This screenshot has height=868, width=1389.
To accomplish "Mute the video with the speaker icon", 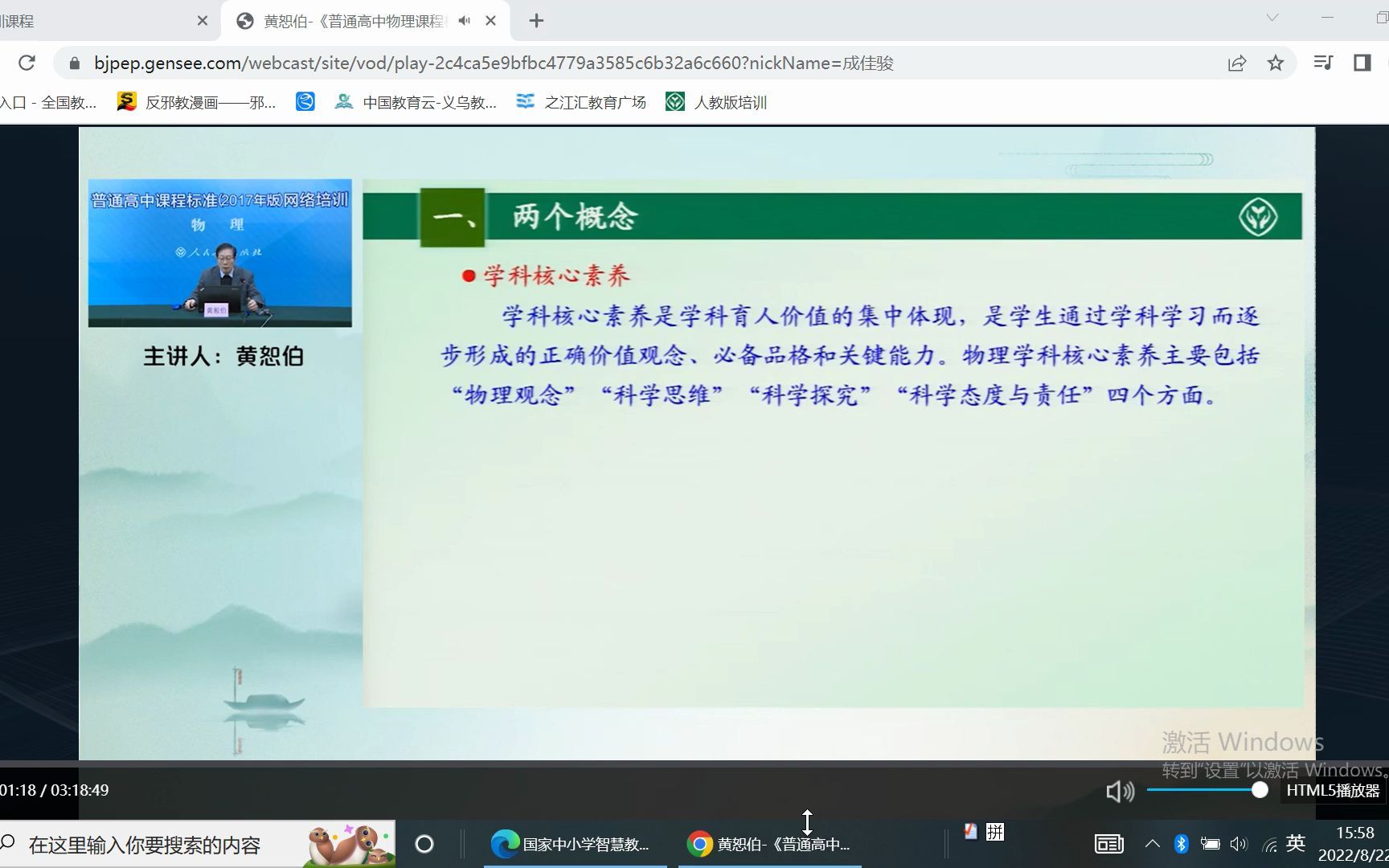I will click(1119, 792).
